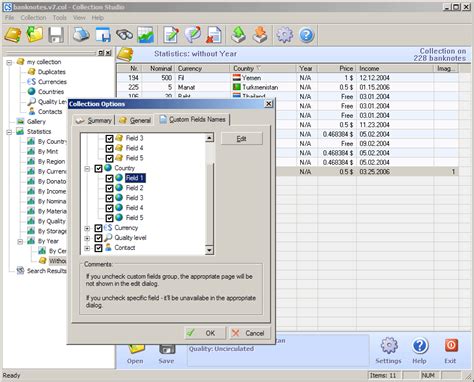Click the blue question mark toolbar icon
The image size is (474, 382).
point(306,35)
